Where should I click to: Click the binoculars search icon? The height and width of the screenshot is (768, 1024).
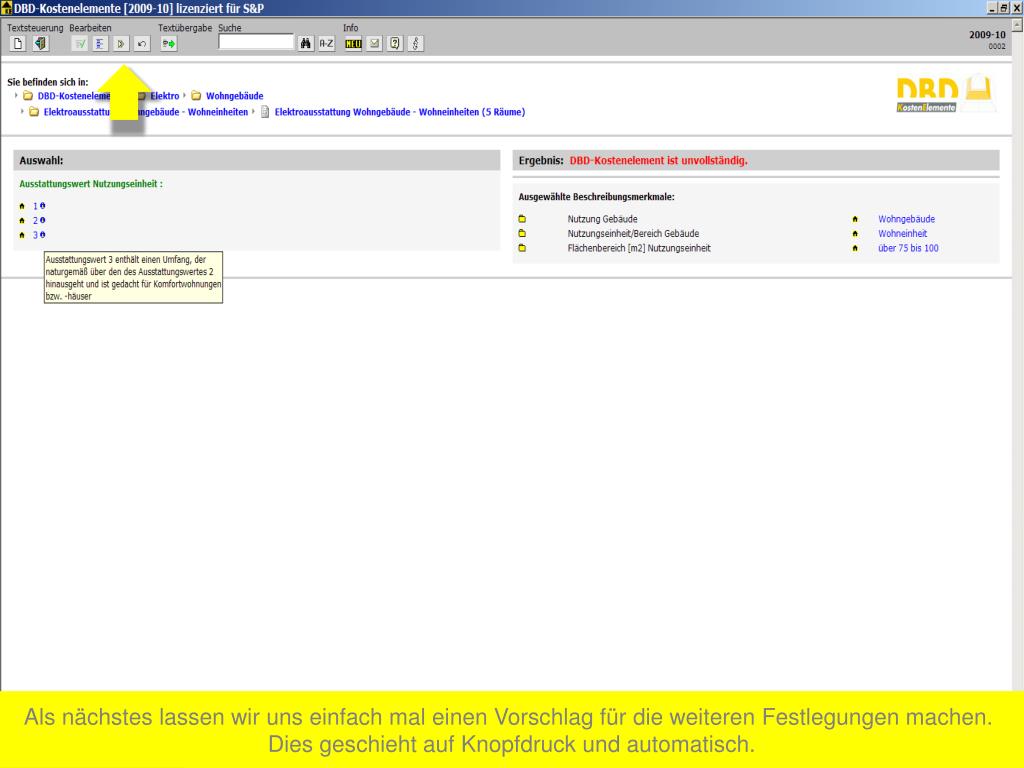(x=305, y=43)
